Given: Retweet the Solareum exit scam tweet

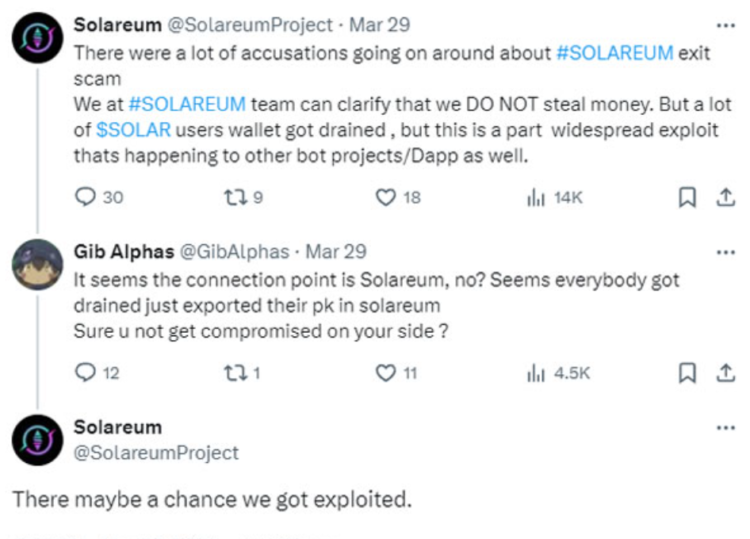Looking at the screenshot, I should coord(234,198).
